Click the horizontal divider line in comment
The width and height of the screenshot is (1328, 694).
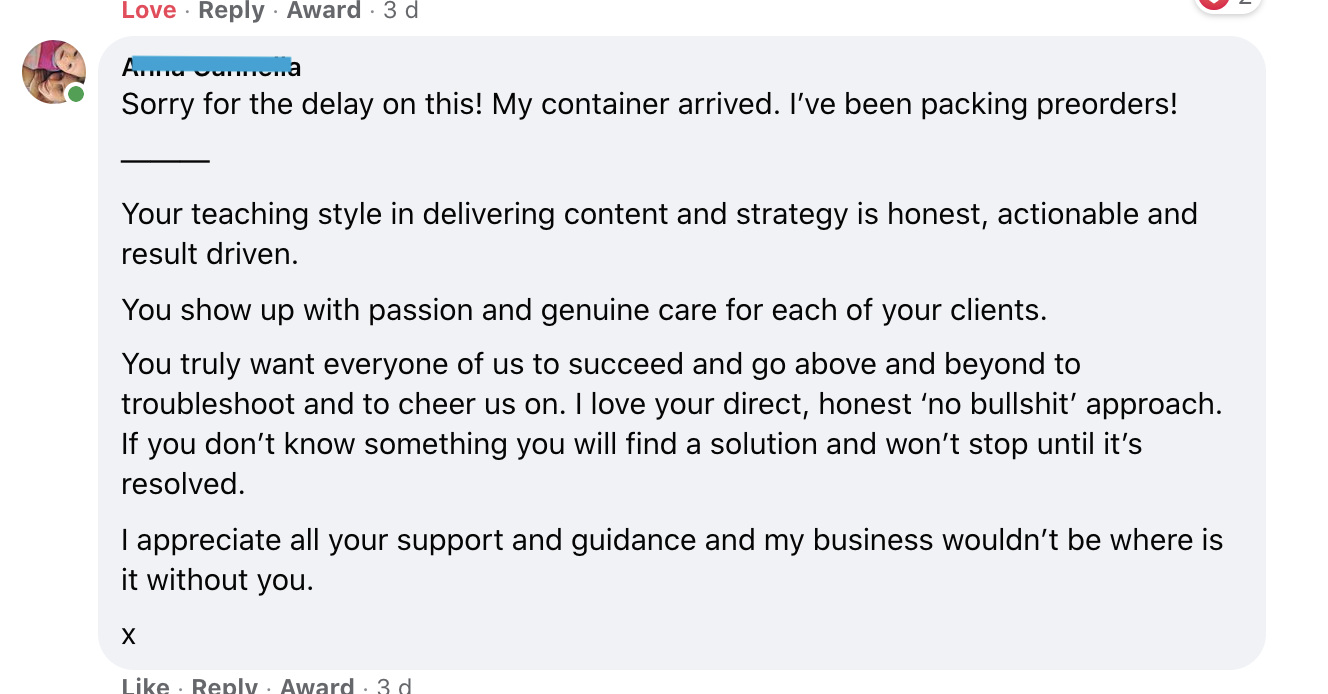[165, 160]
